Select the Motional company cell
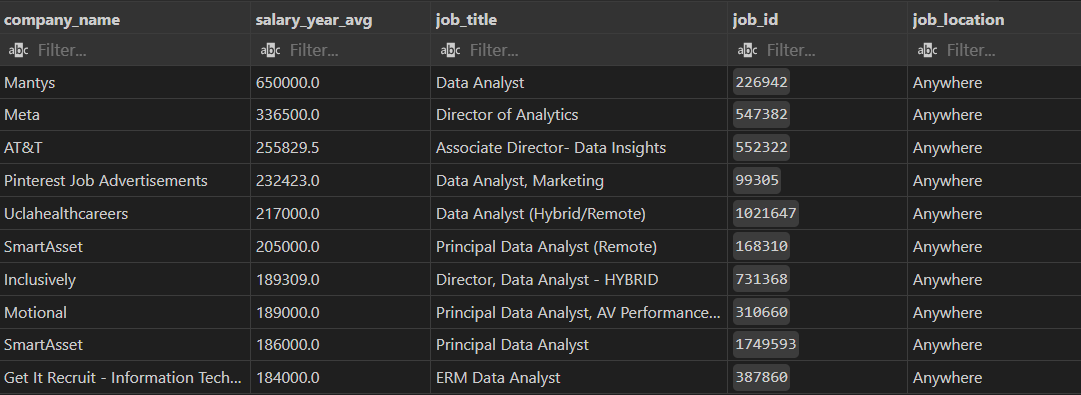This screenshot has height=395, width=1081. [125, 312]
